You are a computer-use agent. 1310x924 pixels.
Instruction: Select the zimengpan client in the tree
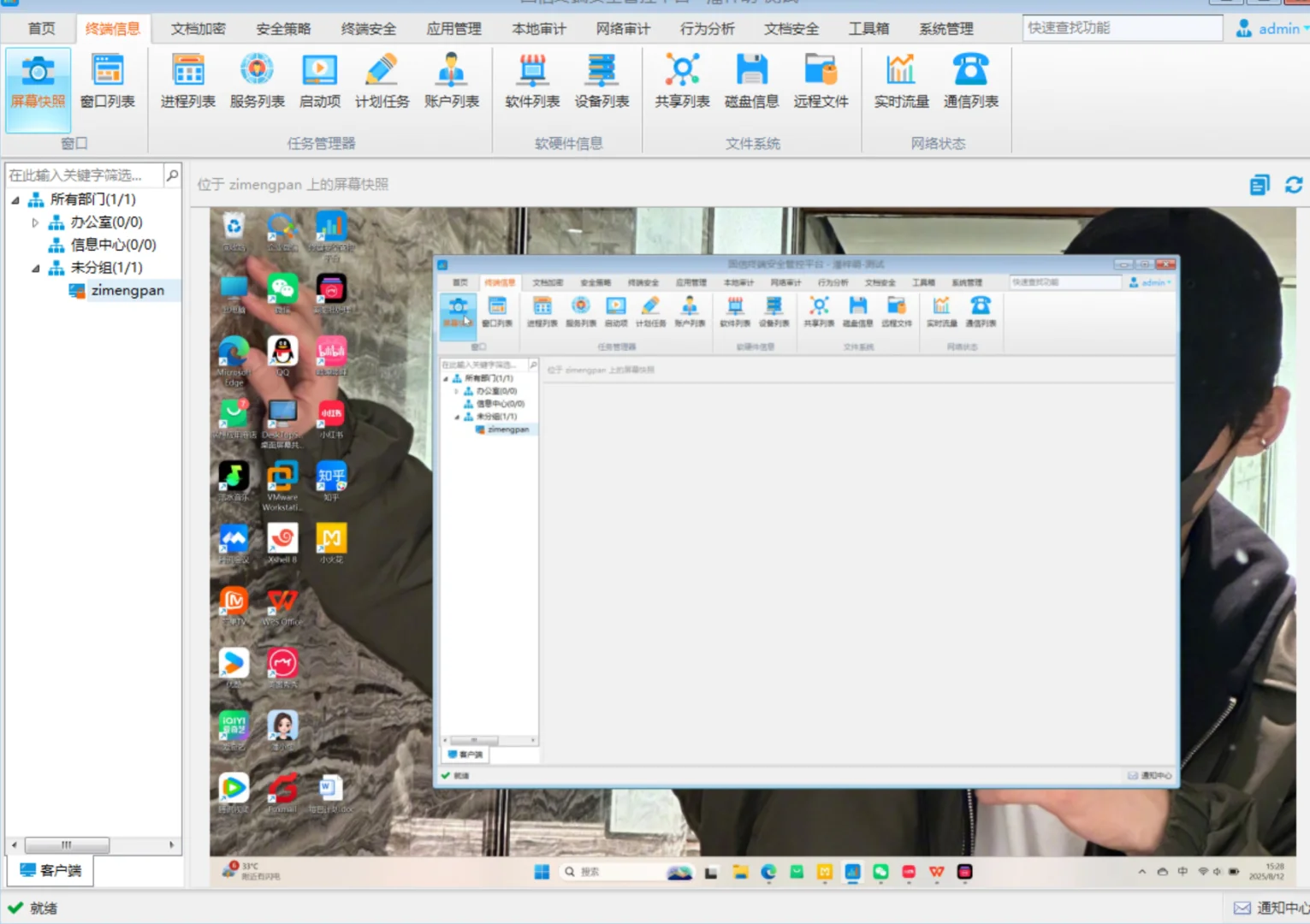coord(127,291)
